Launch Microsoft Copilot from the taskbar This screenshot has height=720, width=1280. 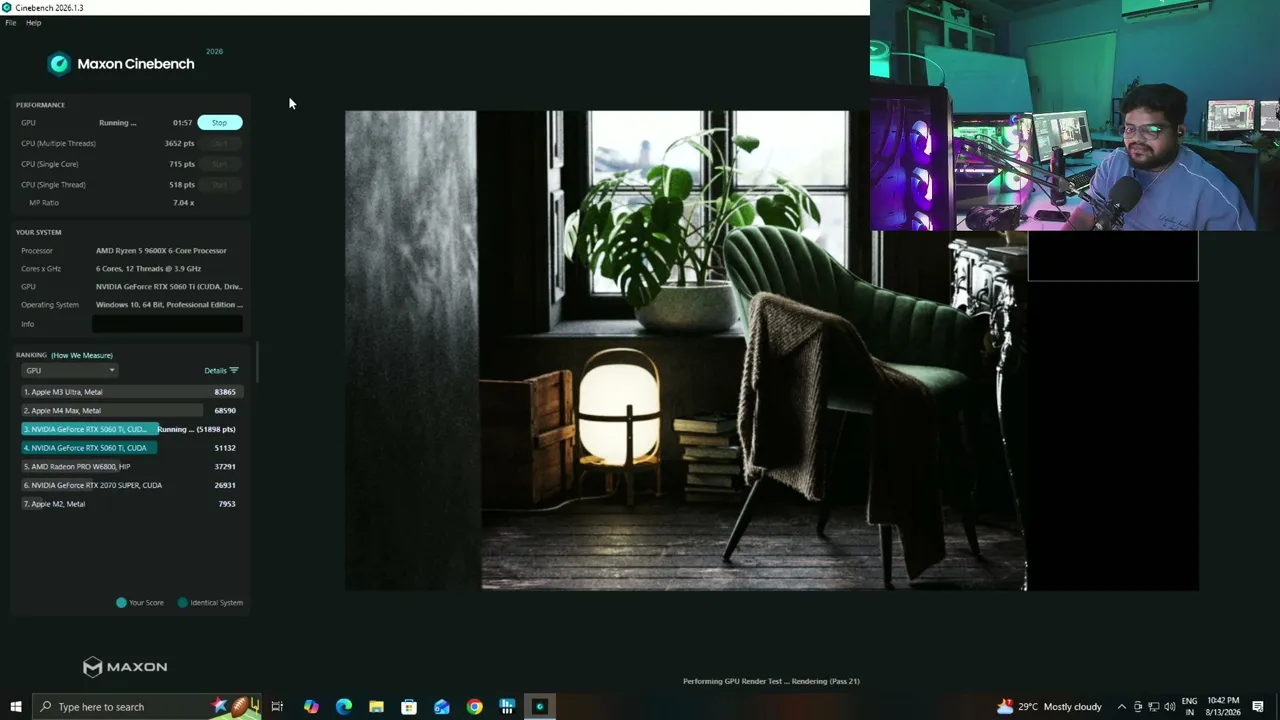pos(311,707)
